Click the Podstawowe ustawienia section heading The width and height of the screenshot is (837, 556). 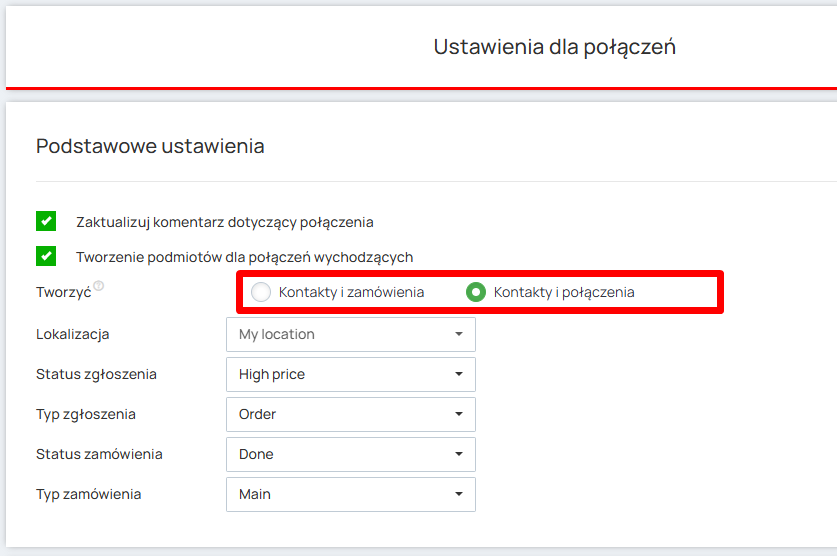coord(150,146)
